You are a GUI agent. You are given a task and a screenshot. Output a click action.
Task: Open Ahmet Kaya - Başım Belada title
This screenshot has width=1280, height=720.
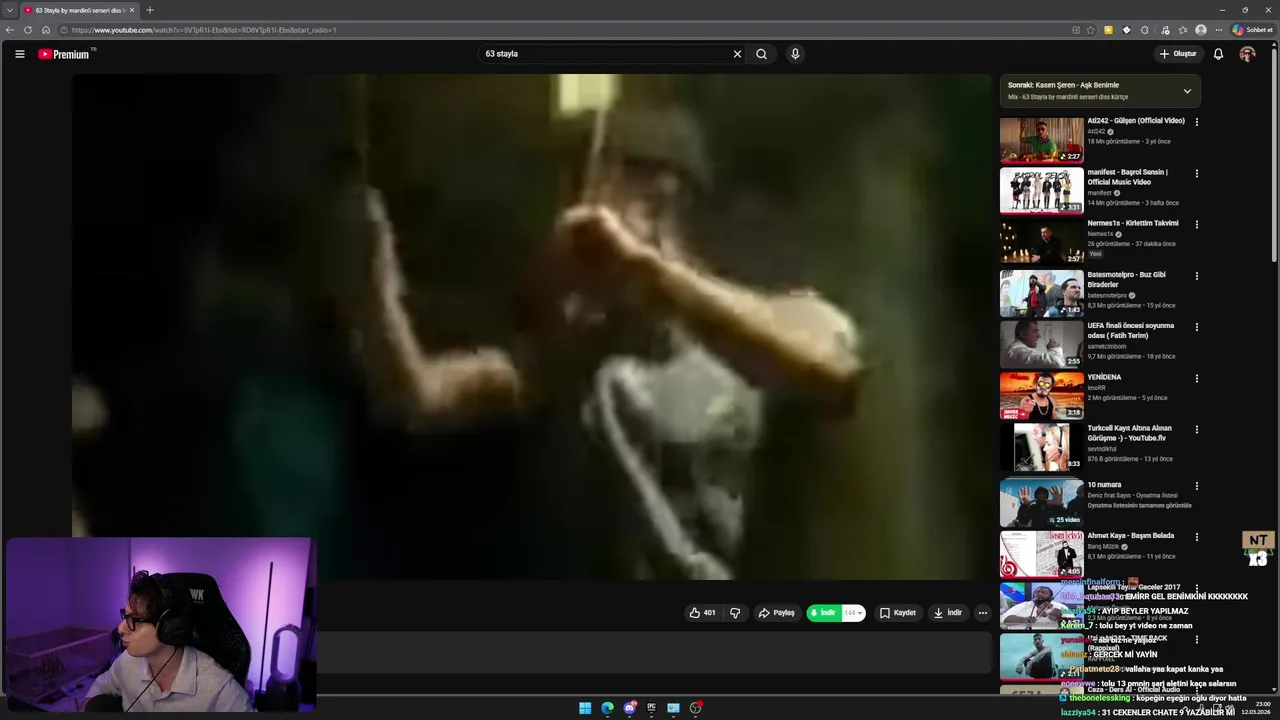(1131, 535)
